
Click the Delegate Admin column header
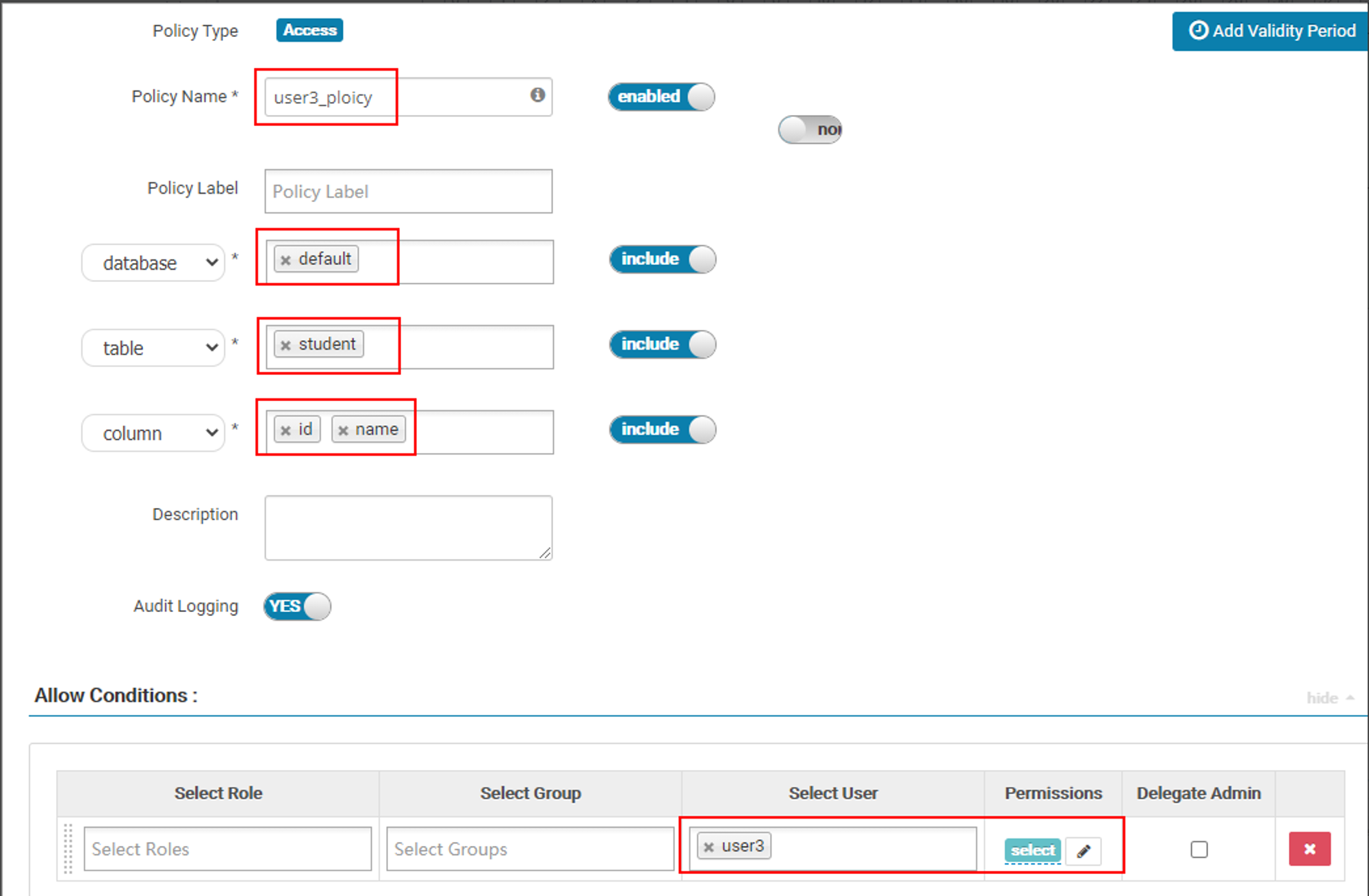point(1199,793)
